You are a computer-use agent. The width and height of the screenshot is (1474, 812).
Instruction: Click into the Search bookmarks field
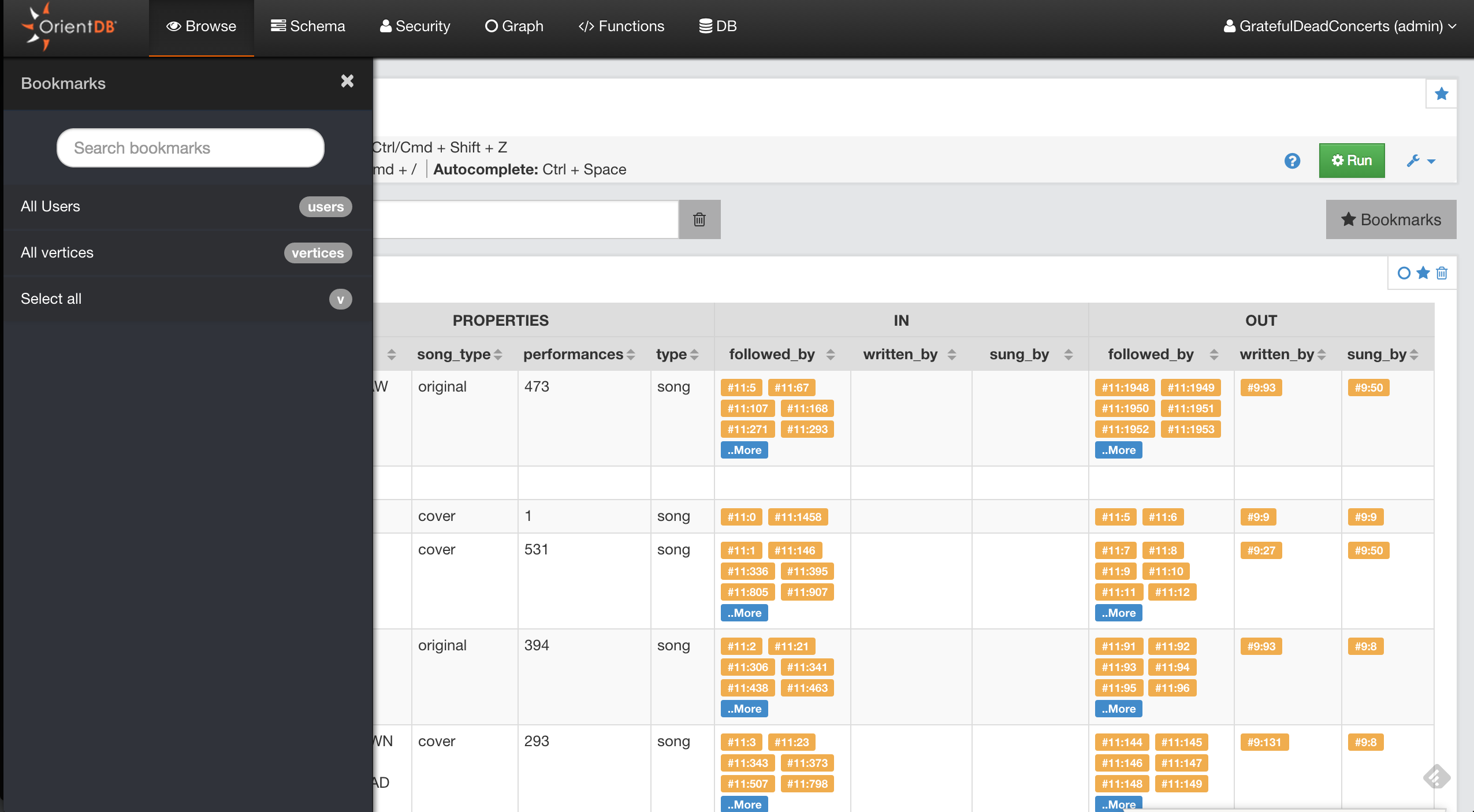(191, 148)
